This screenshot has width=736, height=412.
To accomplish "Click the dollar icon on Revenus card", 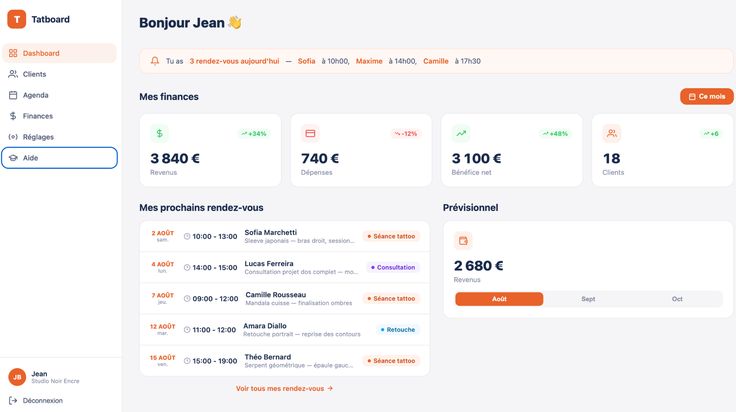I will [160, 134].
